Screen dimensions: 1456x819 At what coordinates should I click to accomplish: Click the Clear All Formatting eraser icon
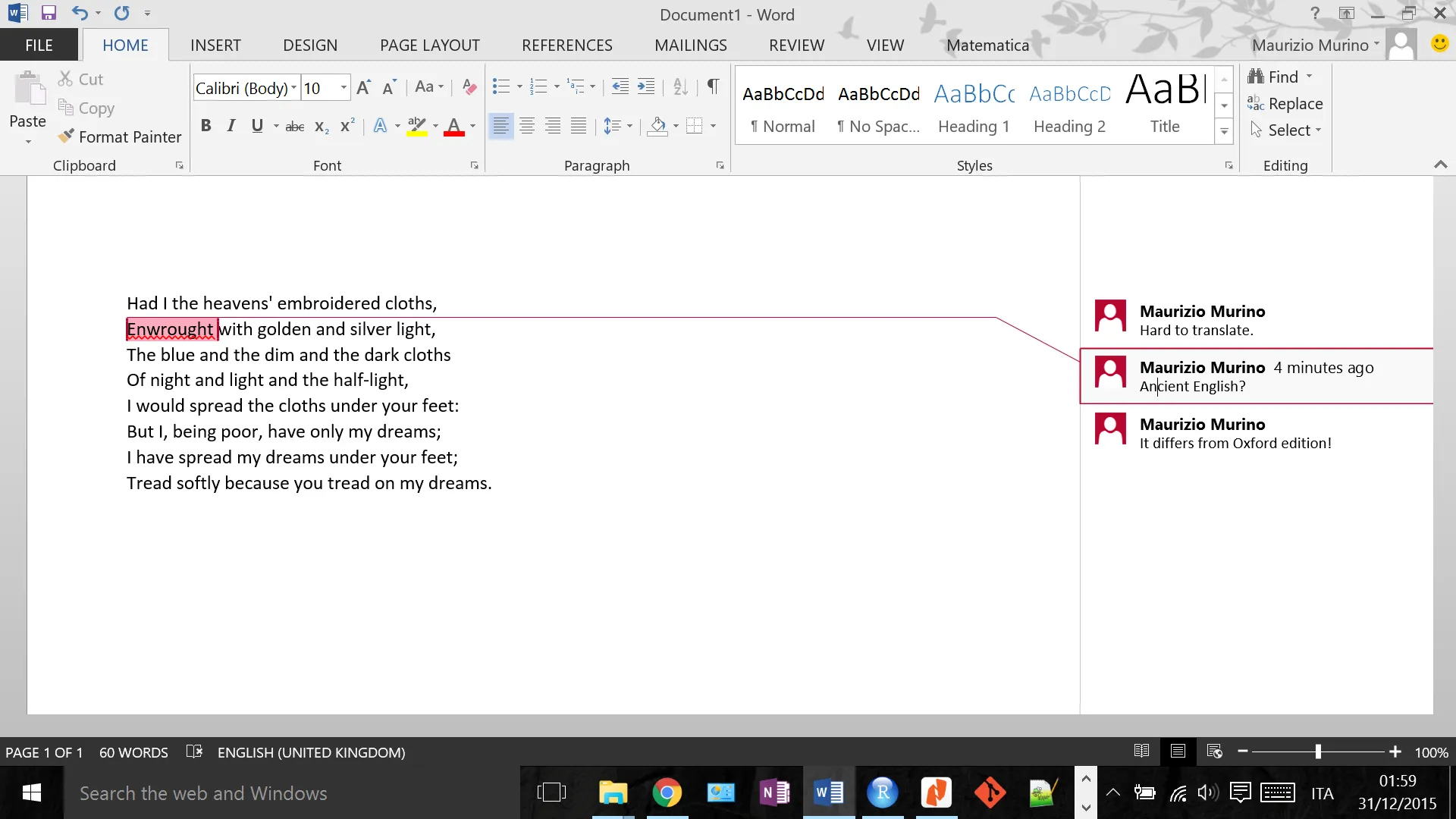click(x=469, y=87)
